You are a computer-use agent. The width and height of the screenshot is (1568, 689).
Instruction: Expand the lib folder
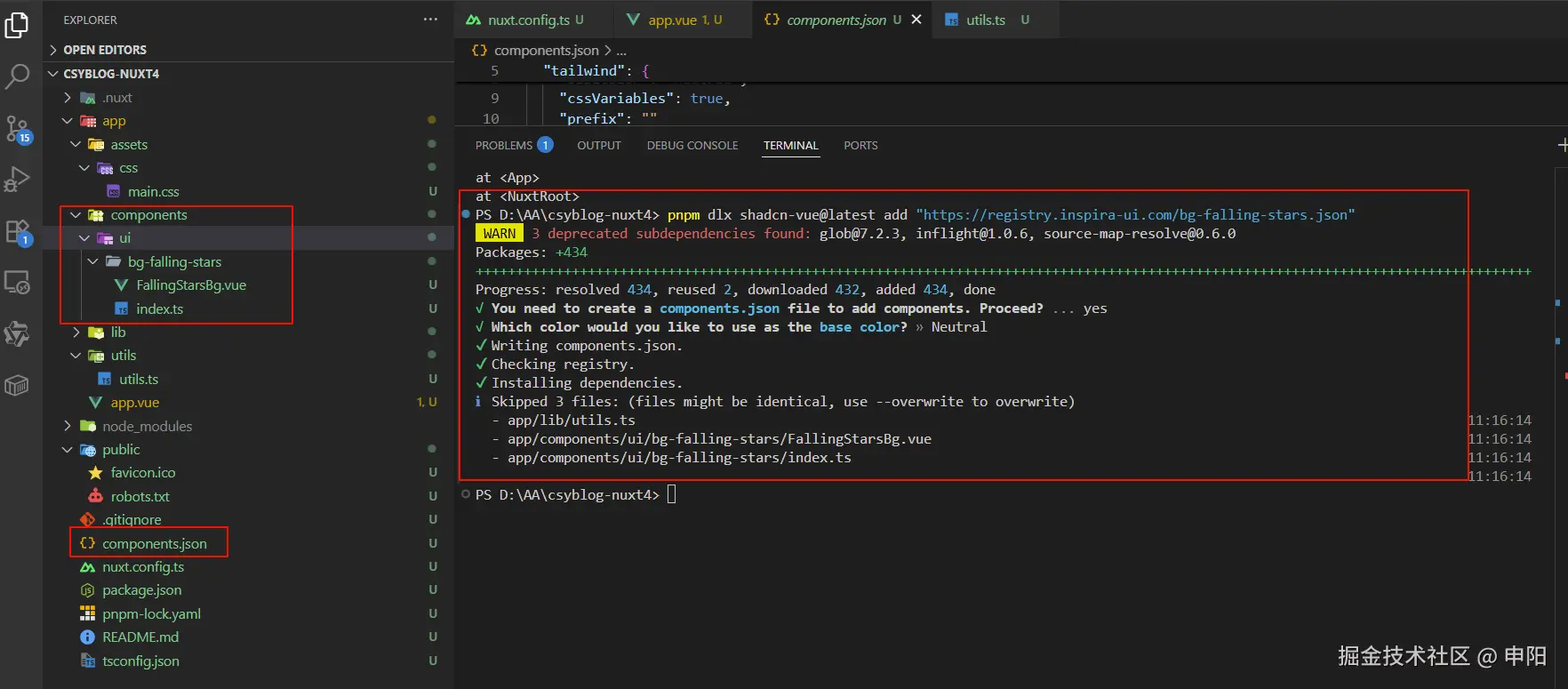click(117, 332)
